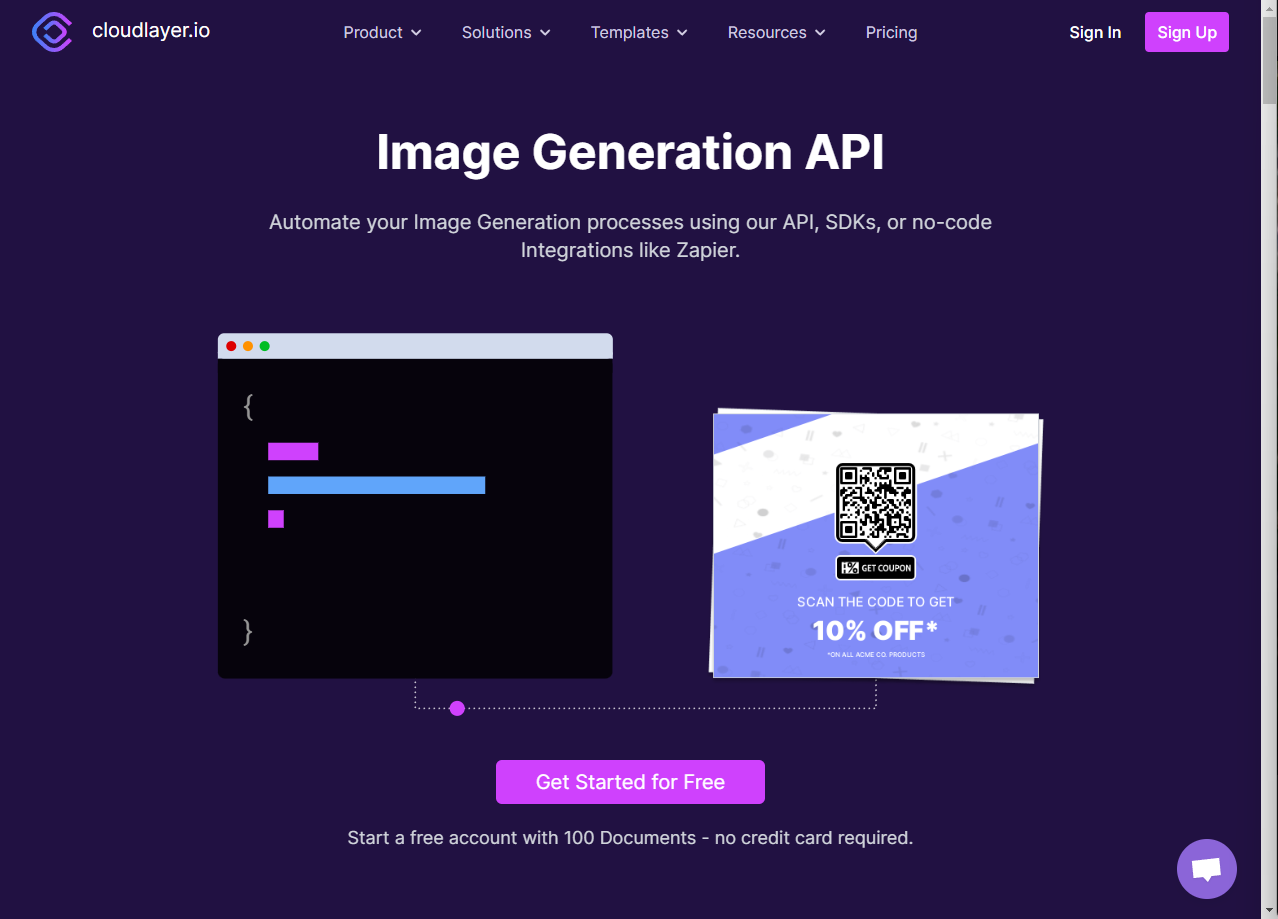Click the green dot on the code window

(264, 345)
